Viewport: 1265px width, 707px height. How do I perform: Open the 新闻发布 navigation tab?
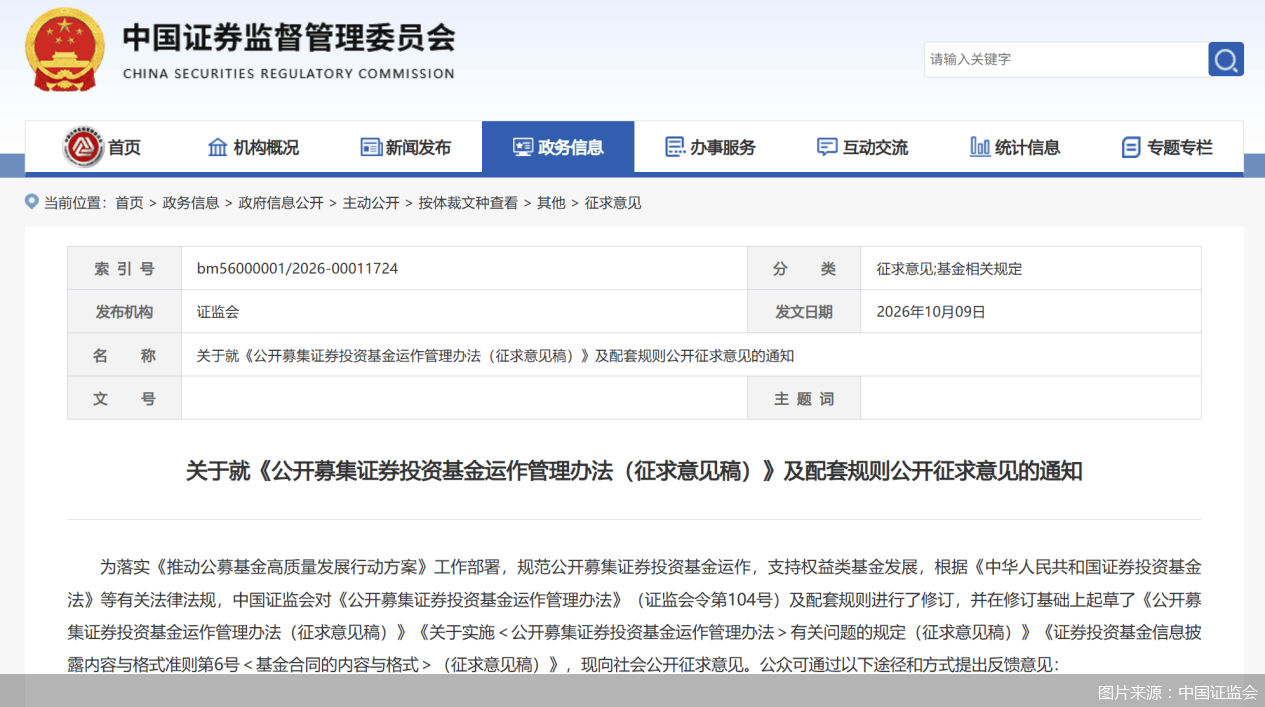coord(405,148)
